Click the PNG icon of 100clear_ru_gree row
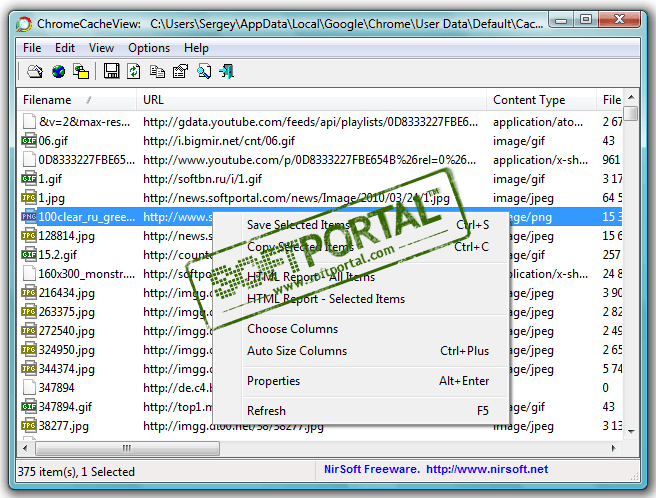 click(x=28, y=217)
